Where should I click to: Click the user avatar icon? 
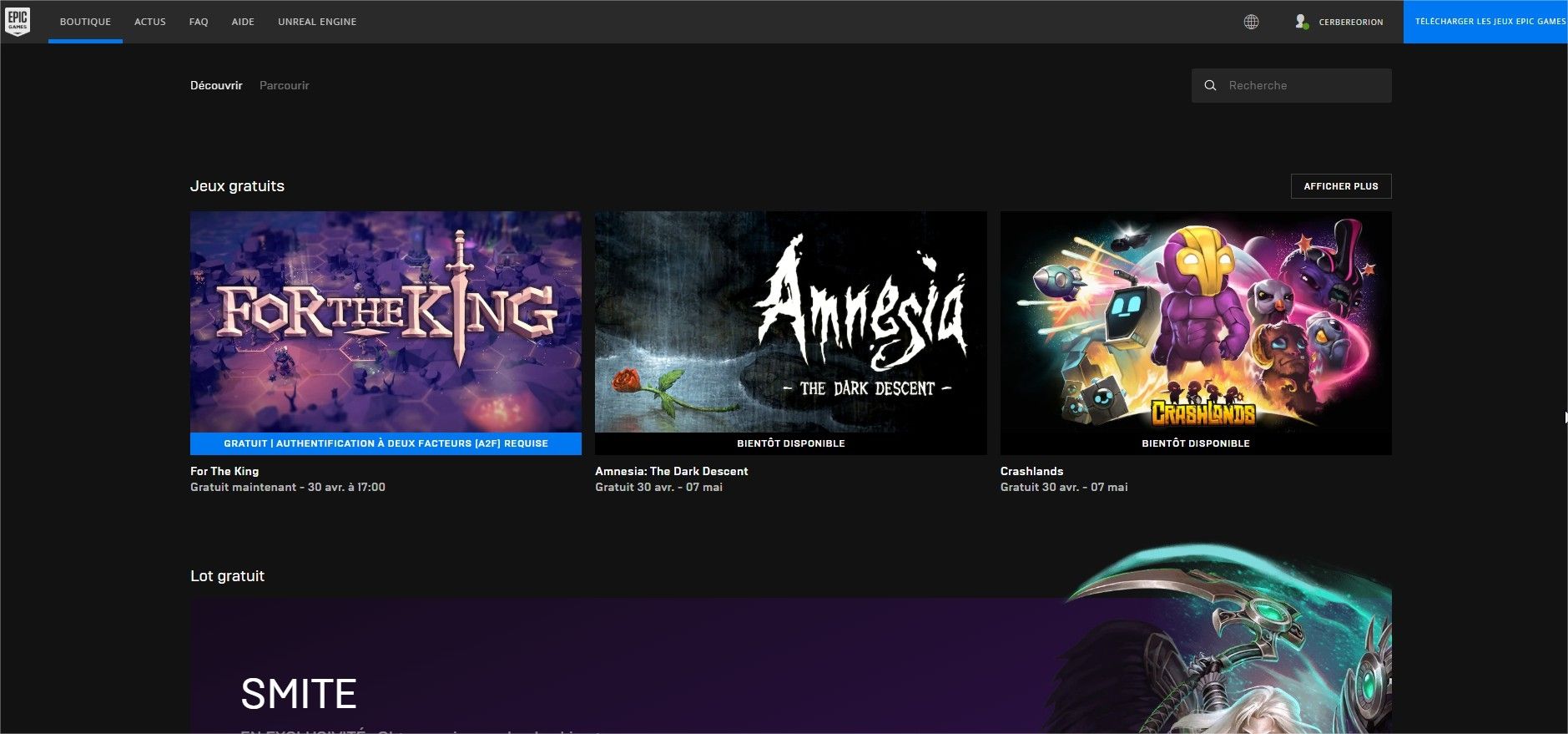pos(1301,22)
